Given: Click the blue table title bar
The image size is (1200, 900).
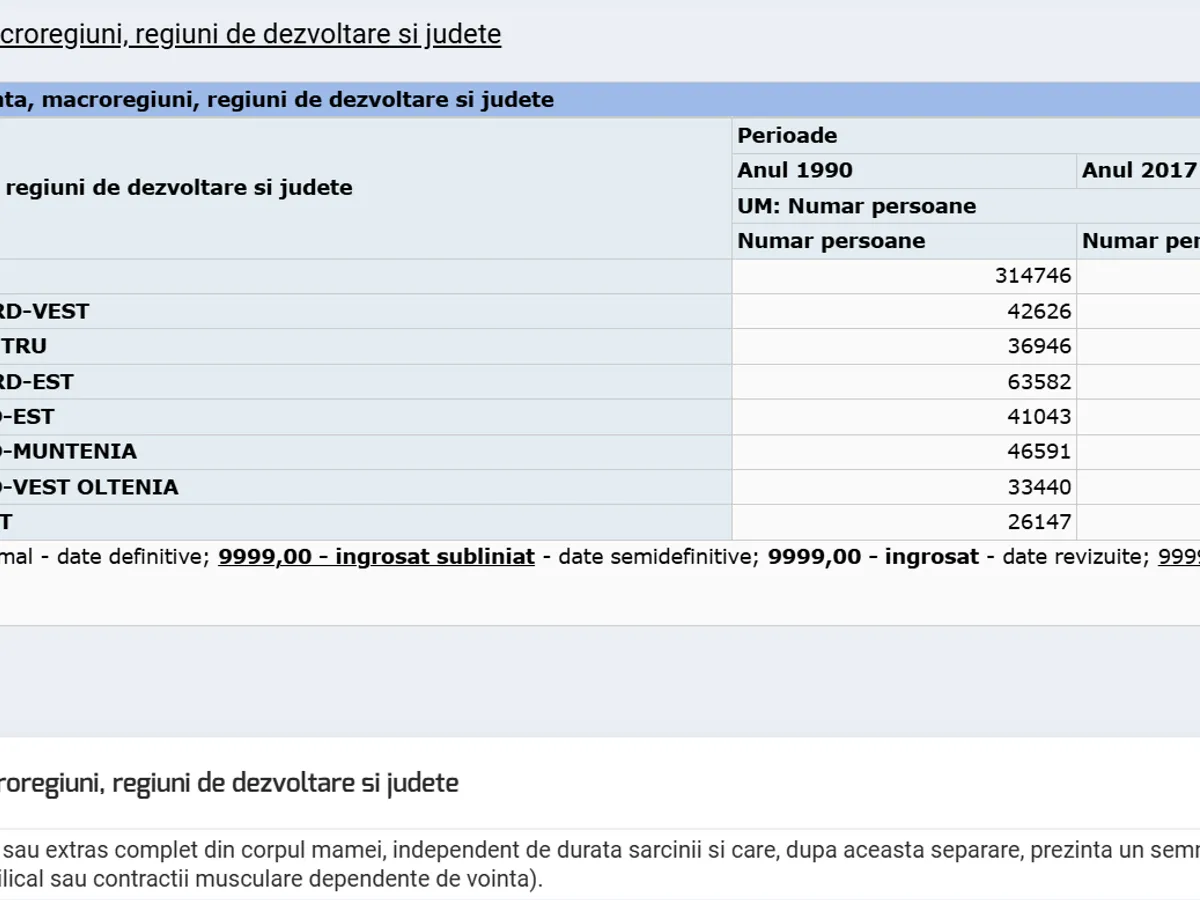Looking at the screenshot, I should click(600, 100).
